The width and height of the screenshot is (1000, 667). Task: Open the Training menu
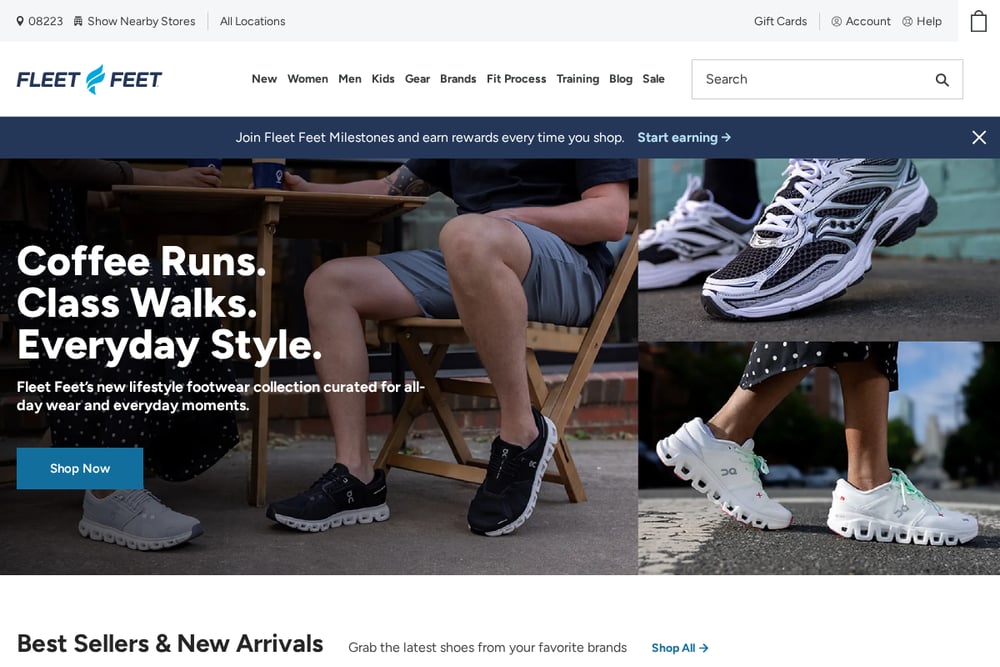[578, 79]
